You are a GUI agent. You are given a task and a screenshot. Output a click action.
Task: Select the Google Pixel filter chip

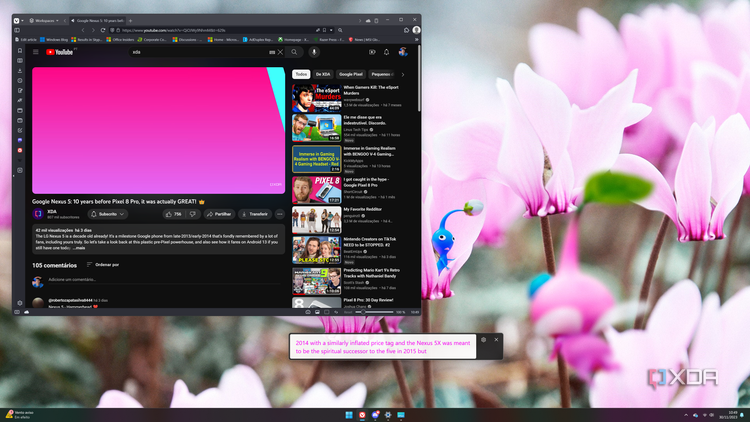pos(351,74)
